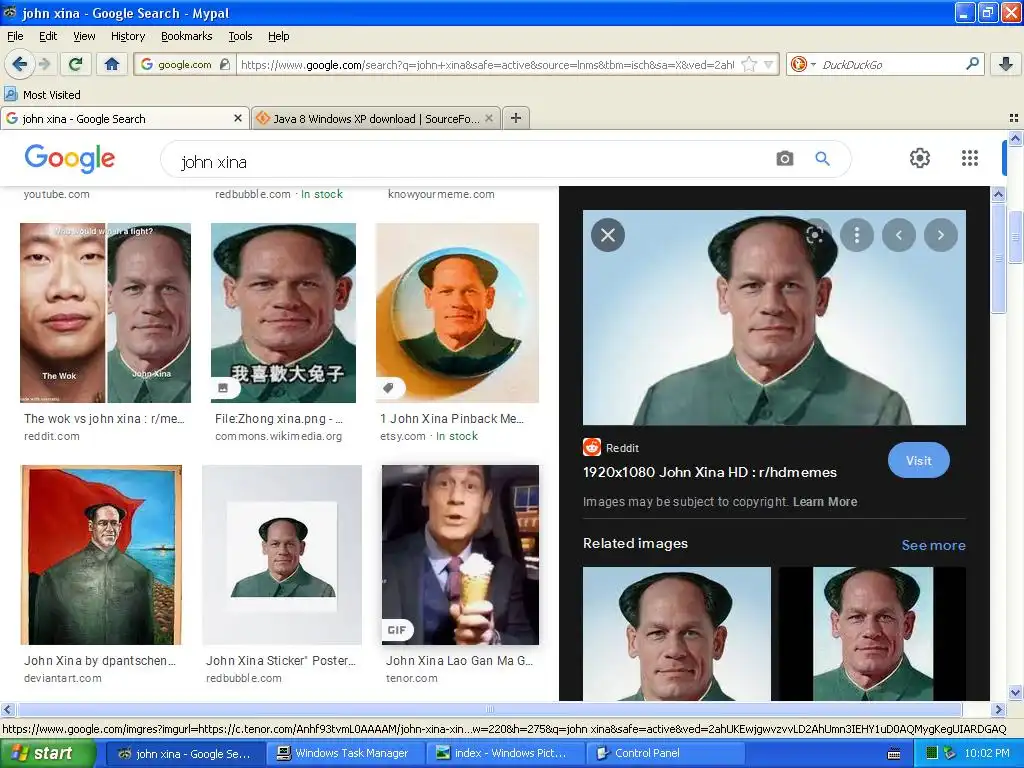The width and height of the screenshot is (1024, 768).
Task: Open the John Xina by dpantschen painting thumbnail
Action: tap(101, 554)
